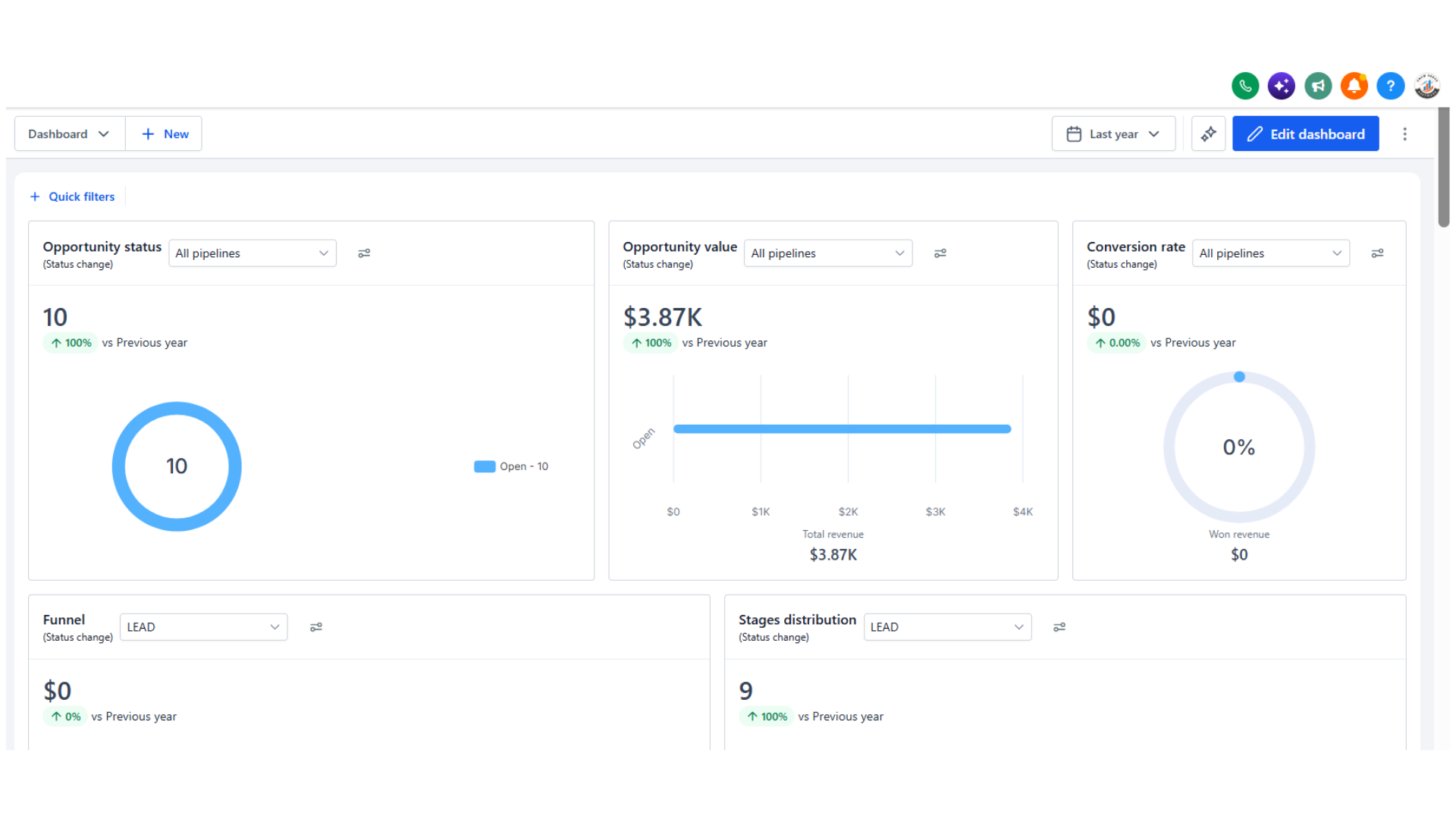Click the number 9 in Stages distribution
Screen dimensions: 1456x819
pos(746,691)
